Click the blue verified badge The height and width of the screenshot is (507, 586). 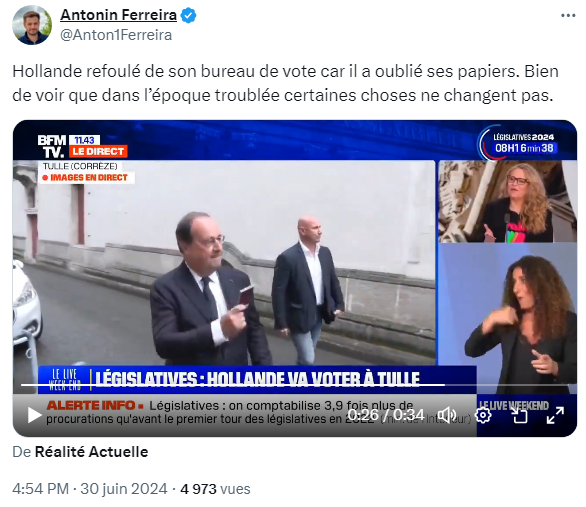188,16
